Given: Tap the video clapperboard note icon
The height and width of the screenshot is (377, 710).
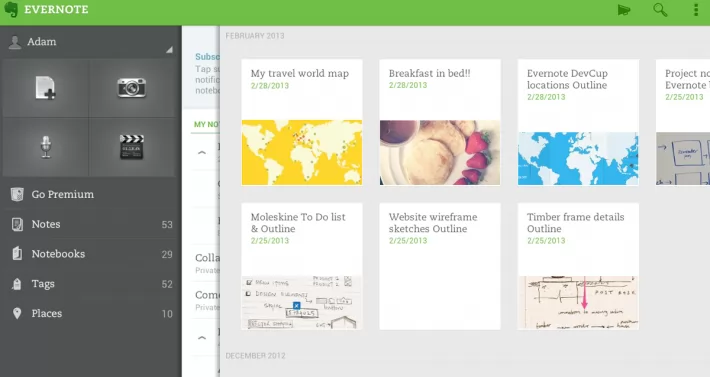Looking at the screenshot, I should [132, 147].
